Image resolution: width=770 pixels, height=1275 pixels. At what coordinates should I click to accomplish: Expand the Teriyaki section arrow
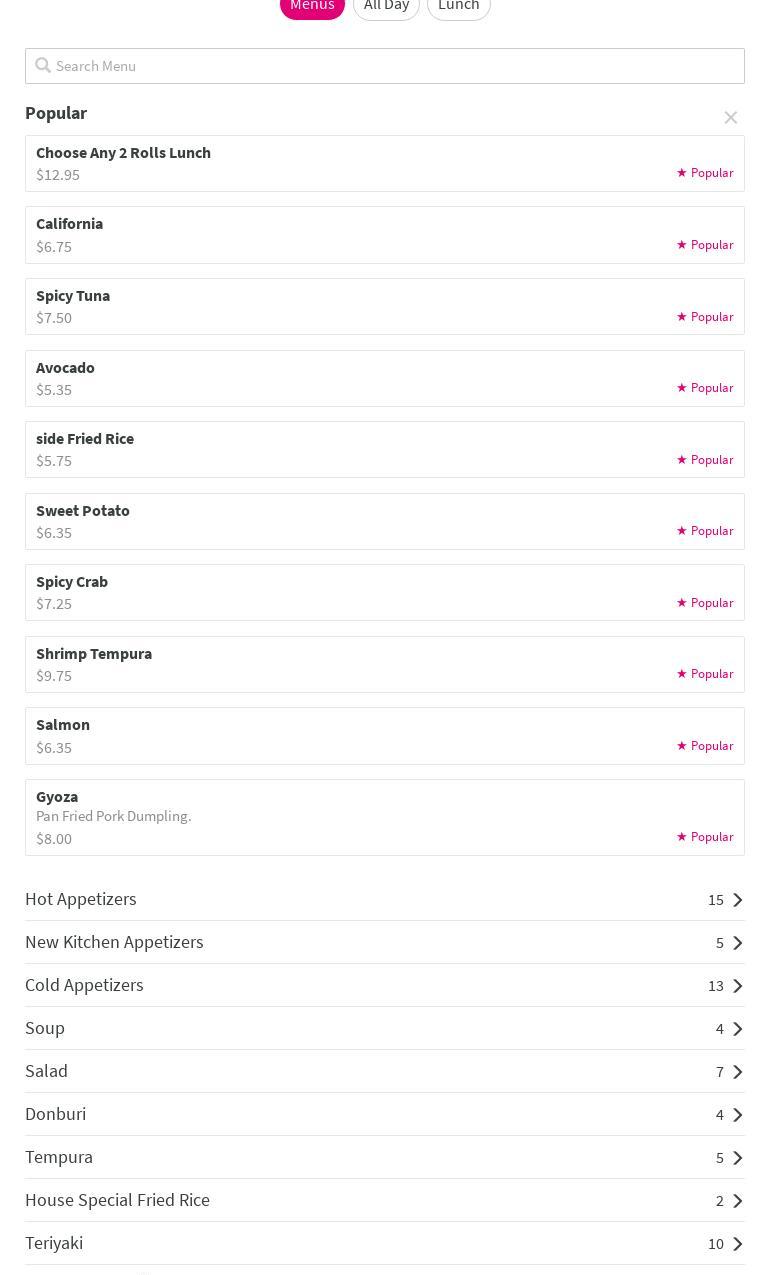738,1244
